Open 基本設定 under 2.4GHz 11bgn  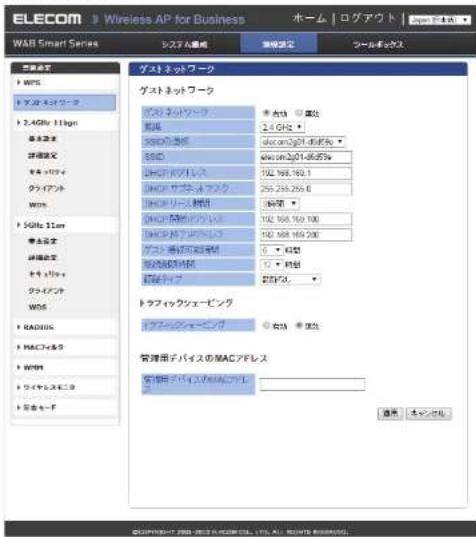[43, 139]
